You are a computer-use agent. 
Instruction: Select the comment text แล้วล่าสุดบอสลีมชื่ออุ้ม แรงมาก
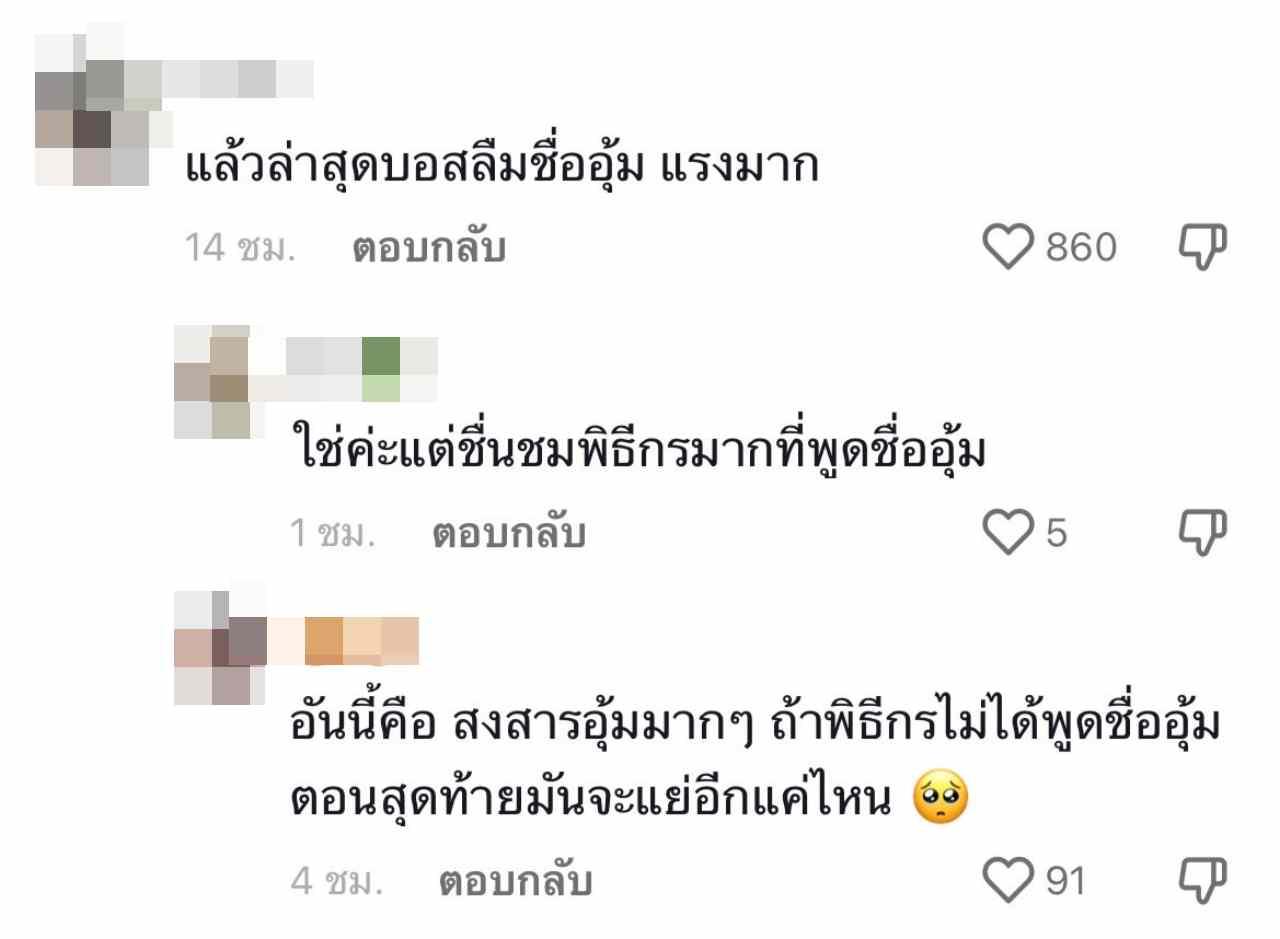click(x=503, y=165)
